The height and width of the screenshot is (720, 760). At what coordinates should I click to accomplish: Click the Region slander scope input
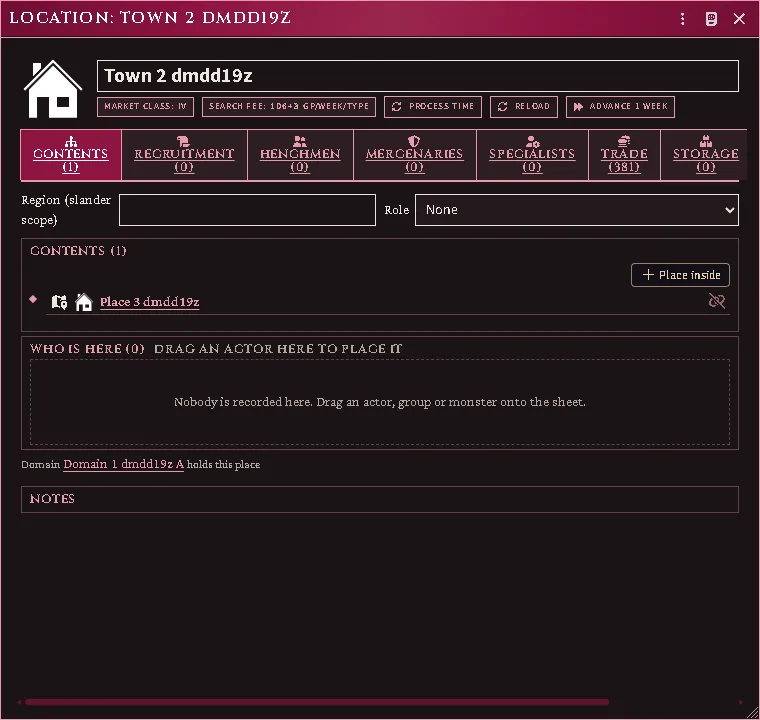pos(247,210)
